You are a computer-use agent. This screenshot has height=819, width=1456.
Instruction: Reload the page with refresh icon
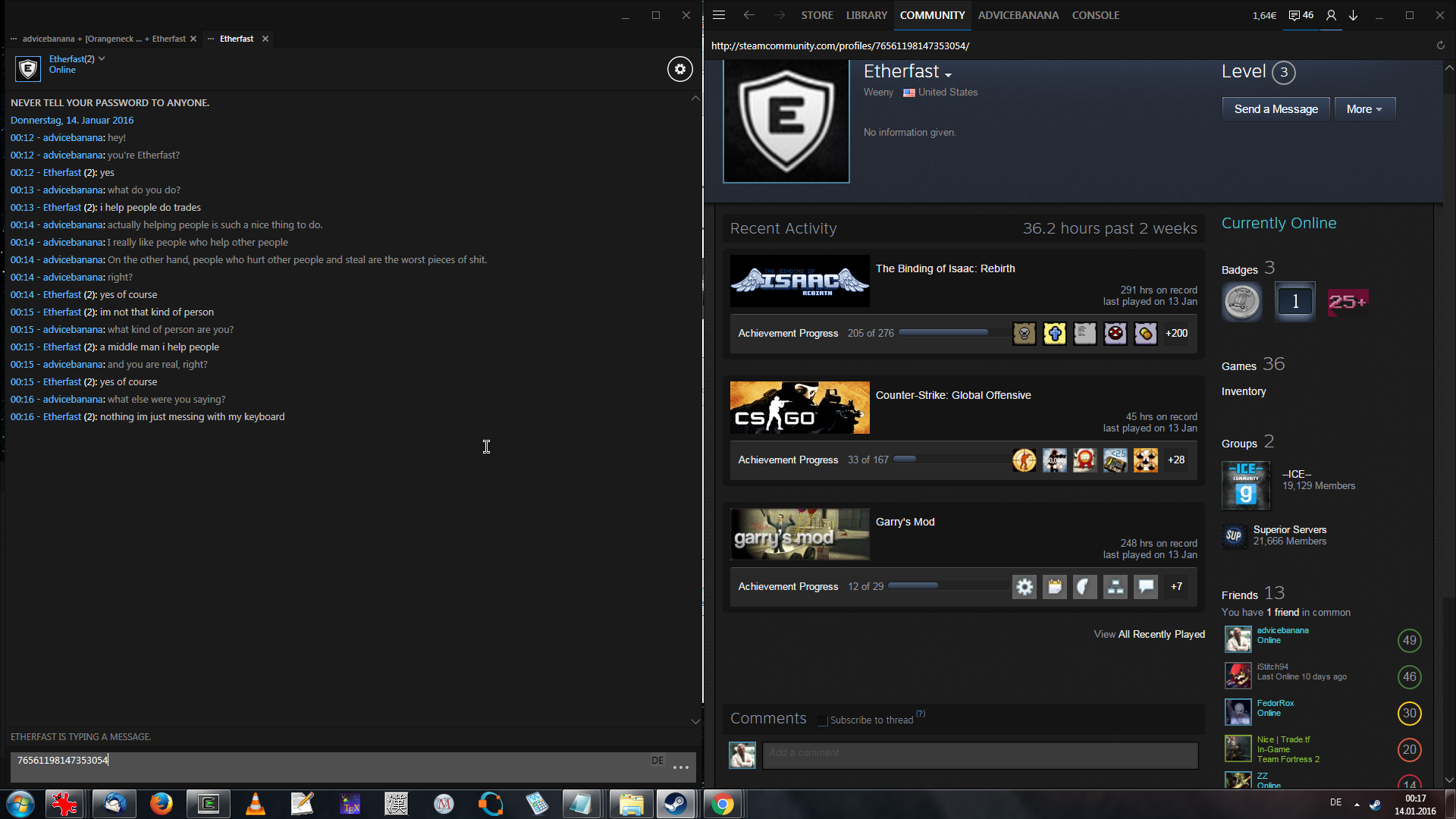point(1440,45)
